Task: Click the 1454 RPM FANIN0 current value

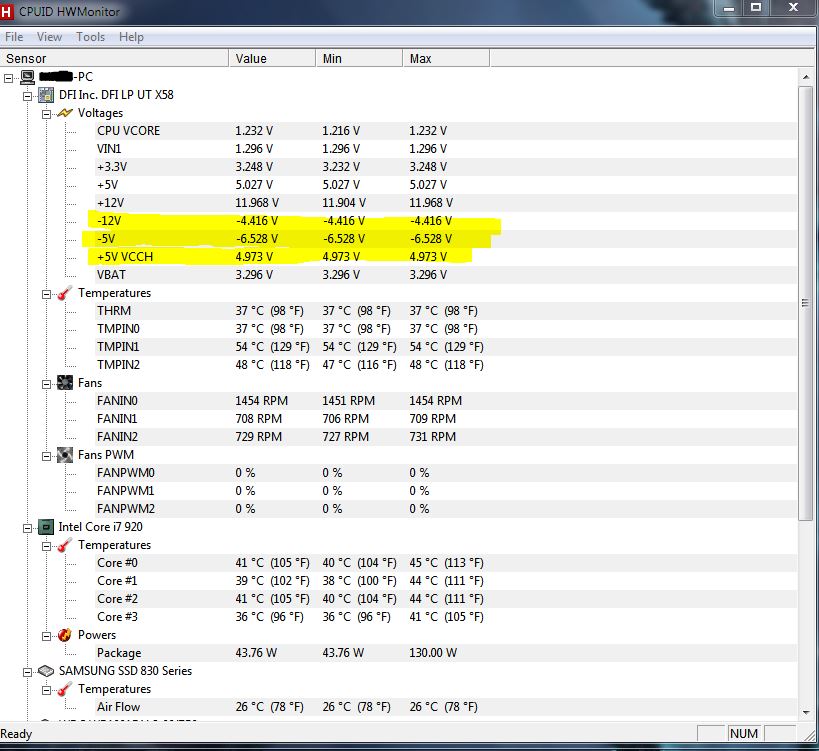Action: [261, 401]
